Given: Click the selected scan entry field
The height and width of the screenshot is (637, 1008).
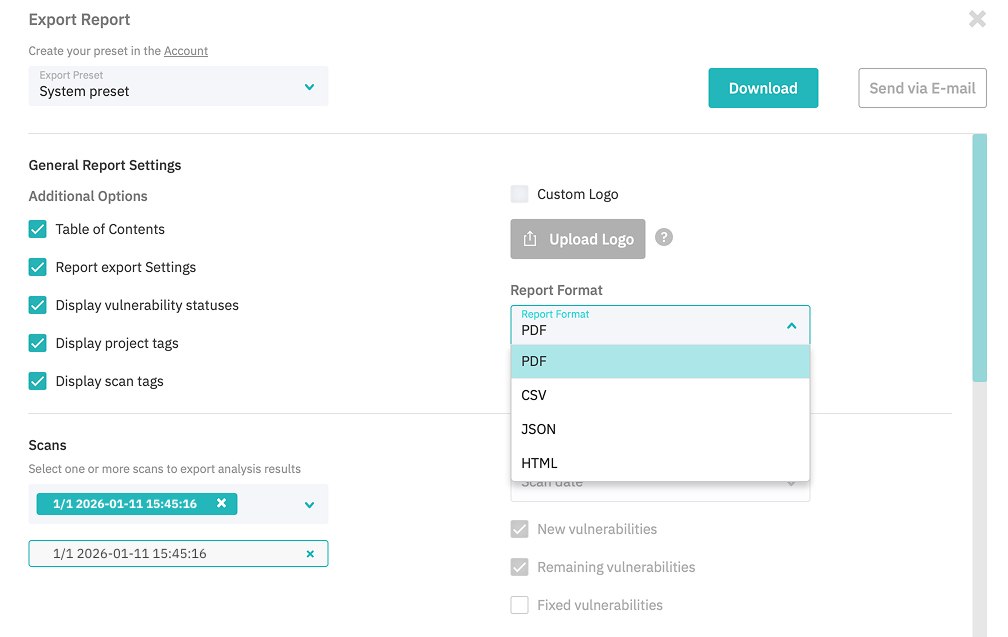Looking at the screenshot, I should click(x=178, y=553).
